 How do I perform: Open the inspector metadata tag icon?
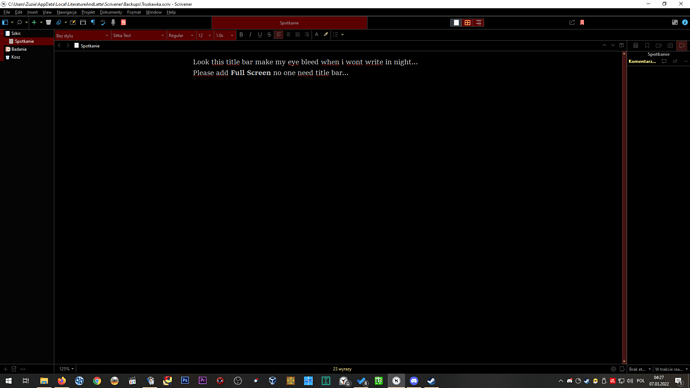658,46
